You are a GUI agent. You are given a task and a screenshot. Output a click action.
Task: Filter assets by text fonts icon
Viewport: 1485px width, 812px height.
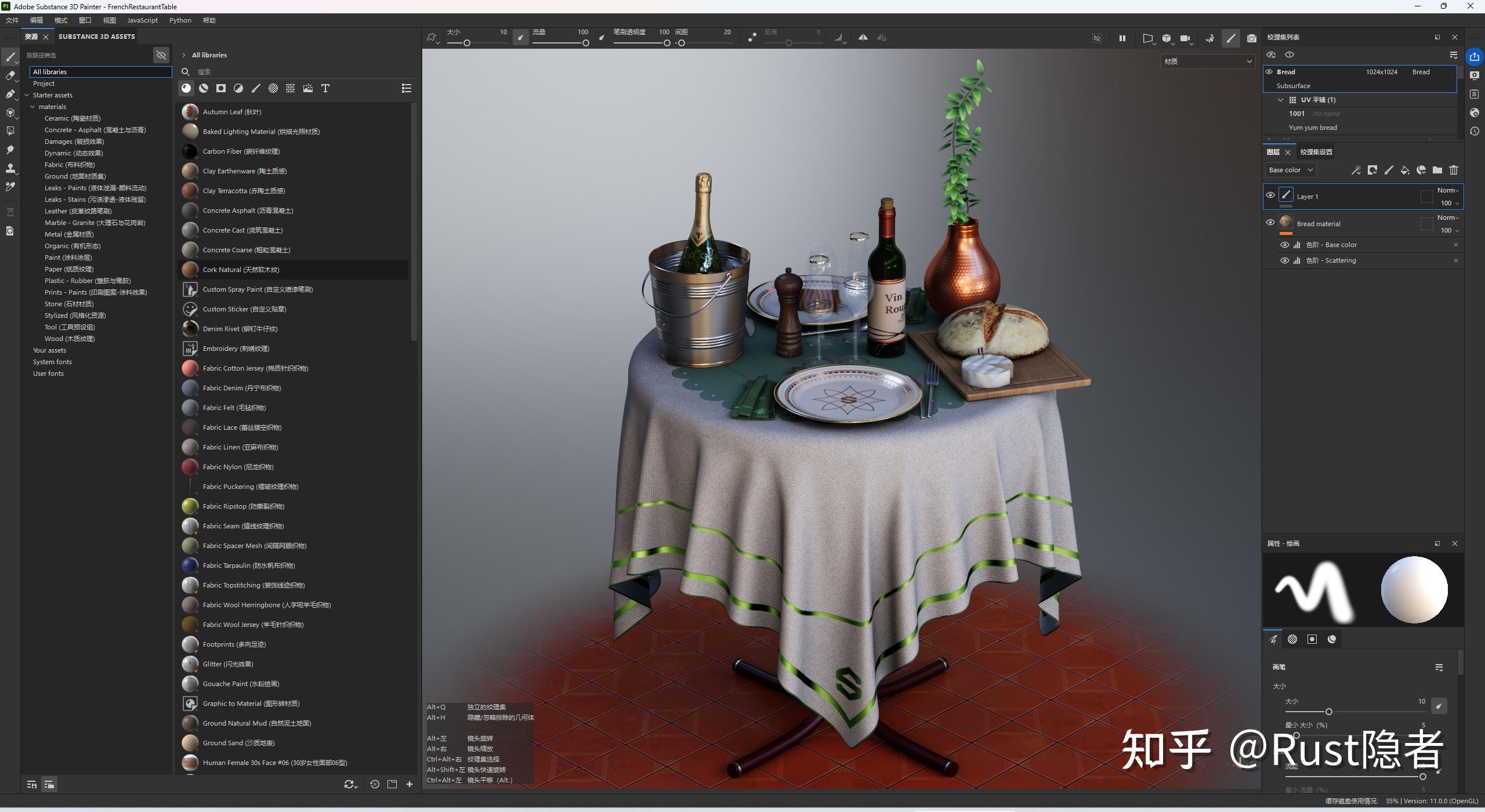coord(325,88)
